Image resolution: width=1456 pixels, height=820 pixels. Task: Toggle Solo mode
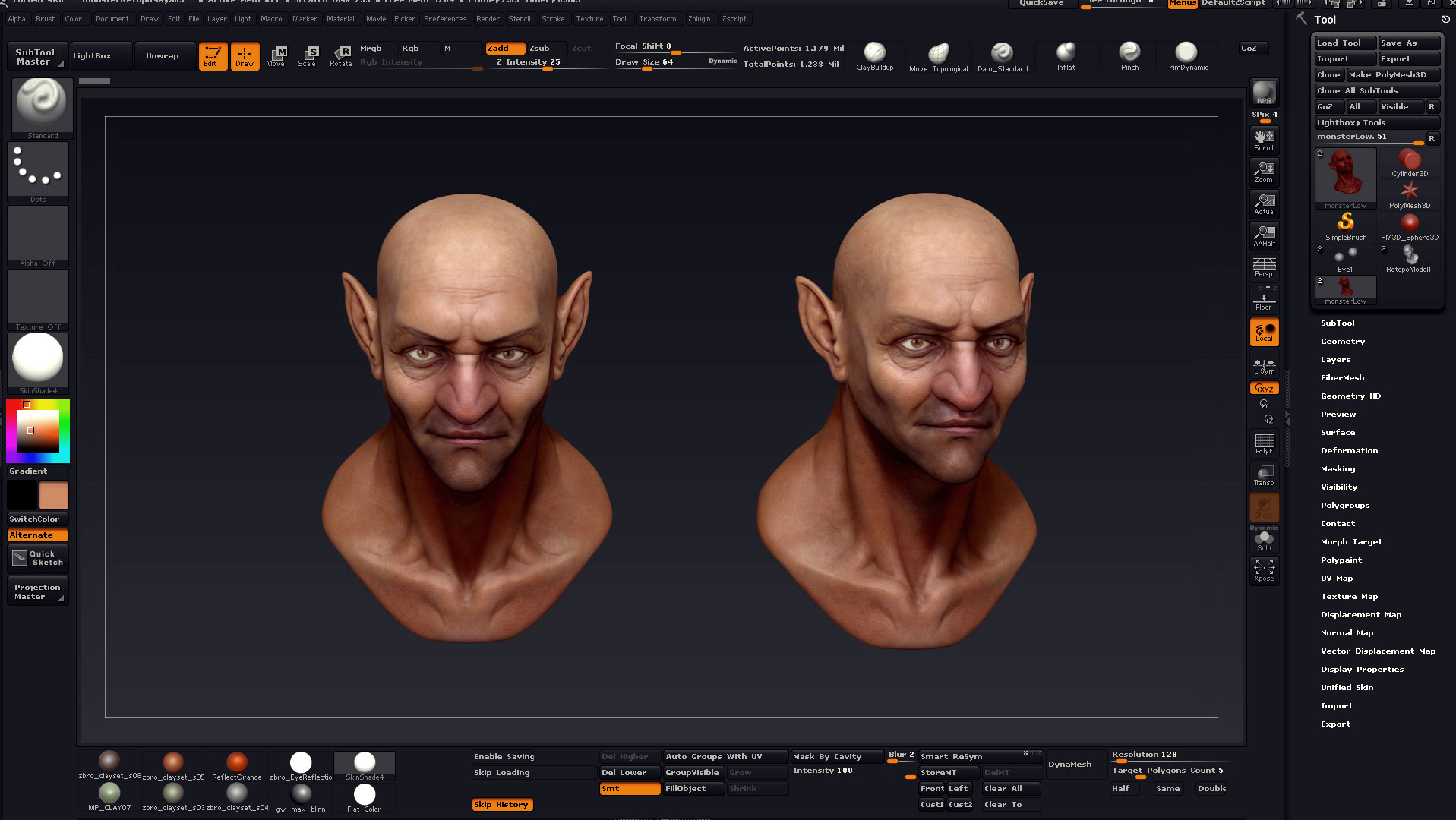(1264, 541)
